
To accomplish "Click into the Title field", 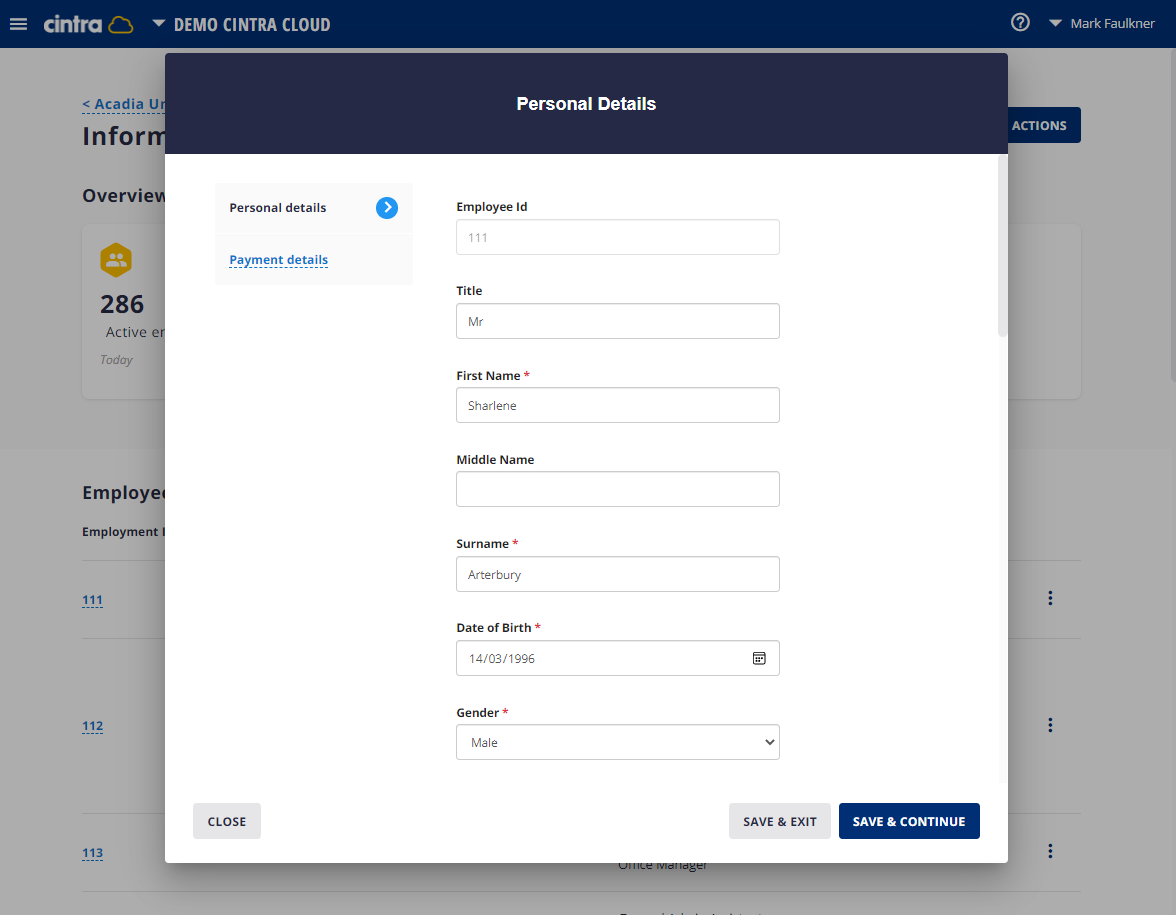I will [617, 321].
